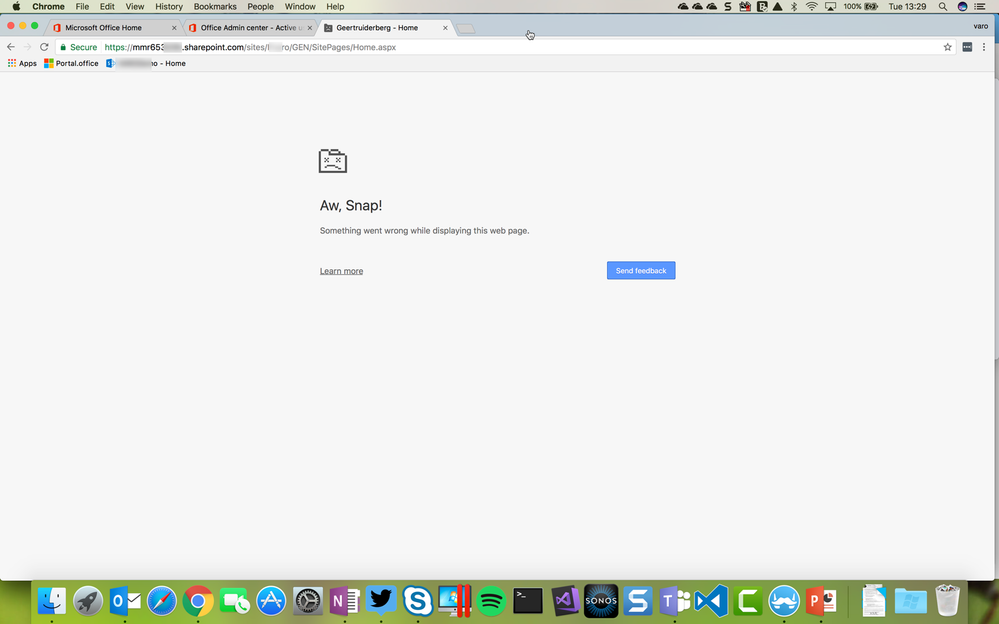999x624 pixels.
Task: Go back using the browser back arrow
Action: click(x=11, y=47)
